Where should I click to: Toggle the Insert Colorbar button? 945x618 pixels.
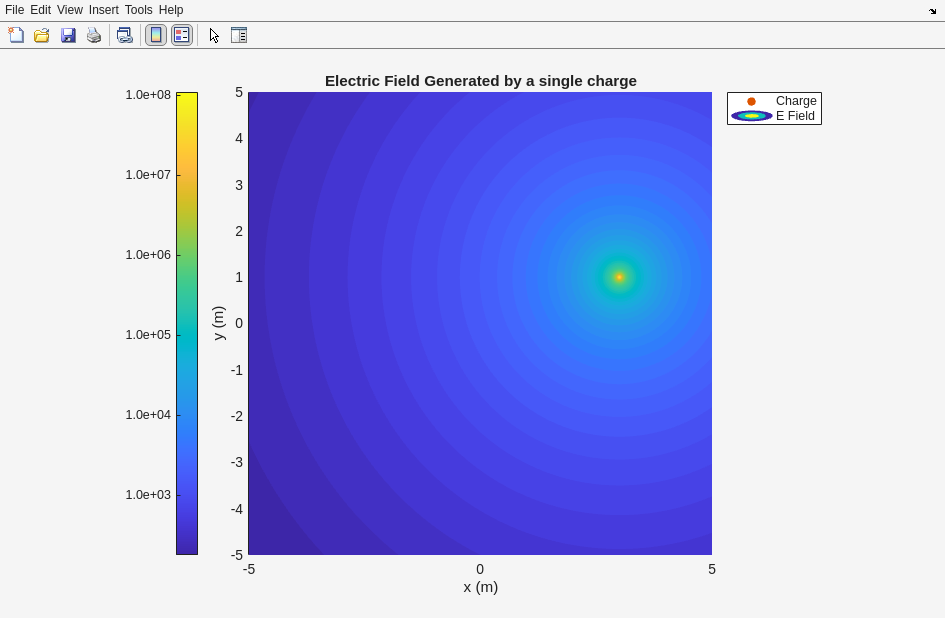pos(156,35)
